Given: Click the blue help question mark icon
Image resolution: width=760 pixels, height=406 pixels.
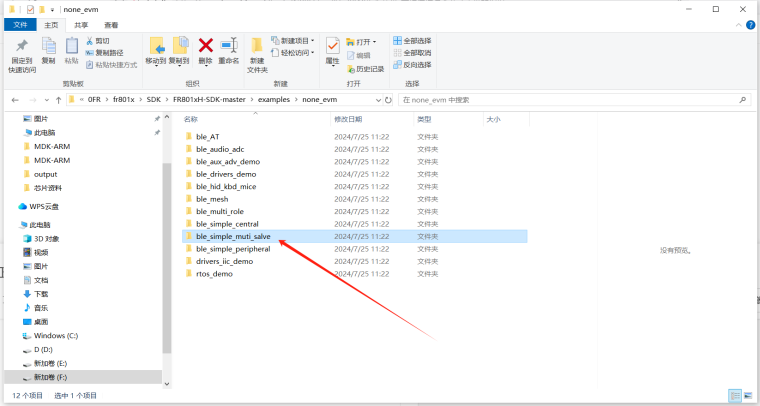Looking at the screenshot, I should [x=751, y=24].
